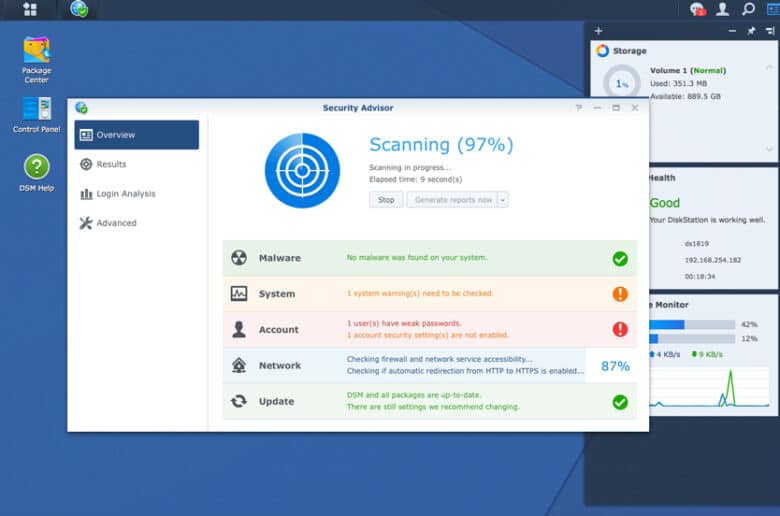Click the Storage widget ring icon
Image resolution: width=780 pixels, height=516 pixels.
tap(602, 51)
